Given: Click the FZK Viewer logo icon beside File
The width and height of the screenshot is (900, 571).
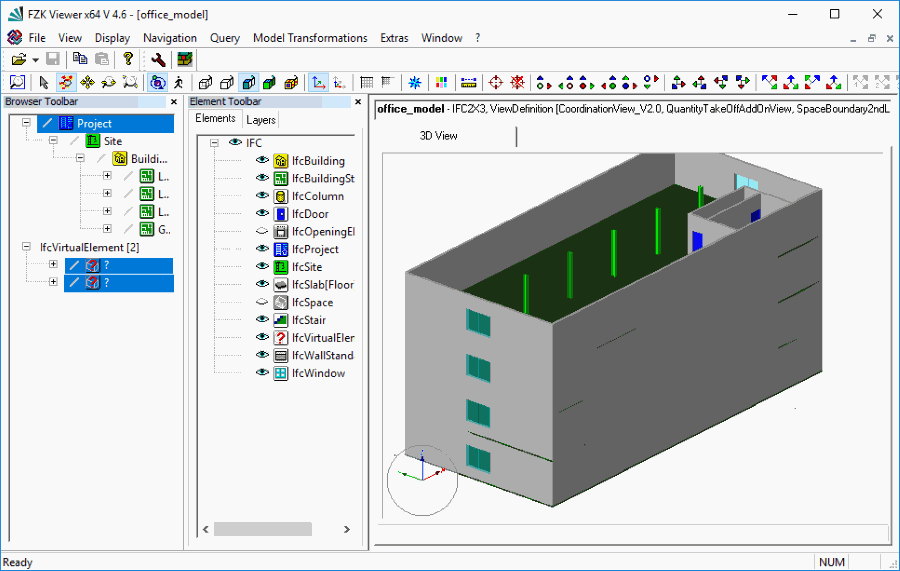Looking at the screenshot, I should pyautogui.click(x=14, y=37).
